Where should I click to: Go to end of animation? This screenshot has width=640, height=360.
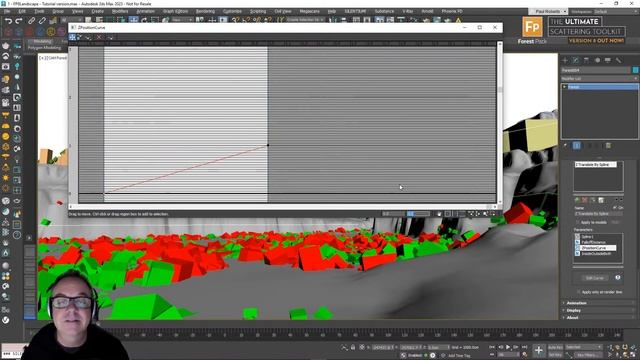click(x=524, y=347)
